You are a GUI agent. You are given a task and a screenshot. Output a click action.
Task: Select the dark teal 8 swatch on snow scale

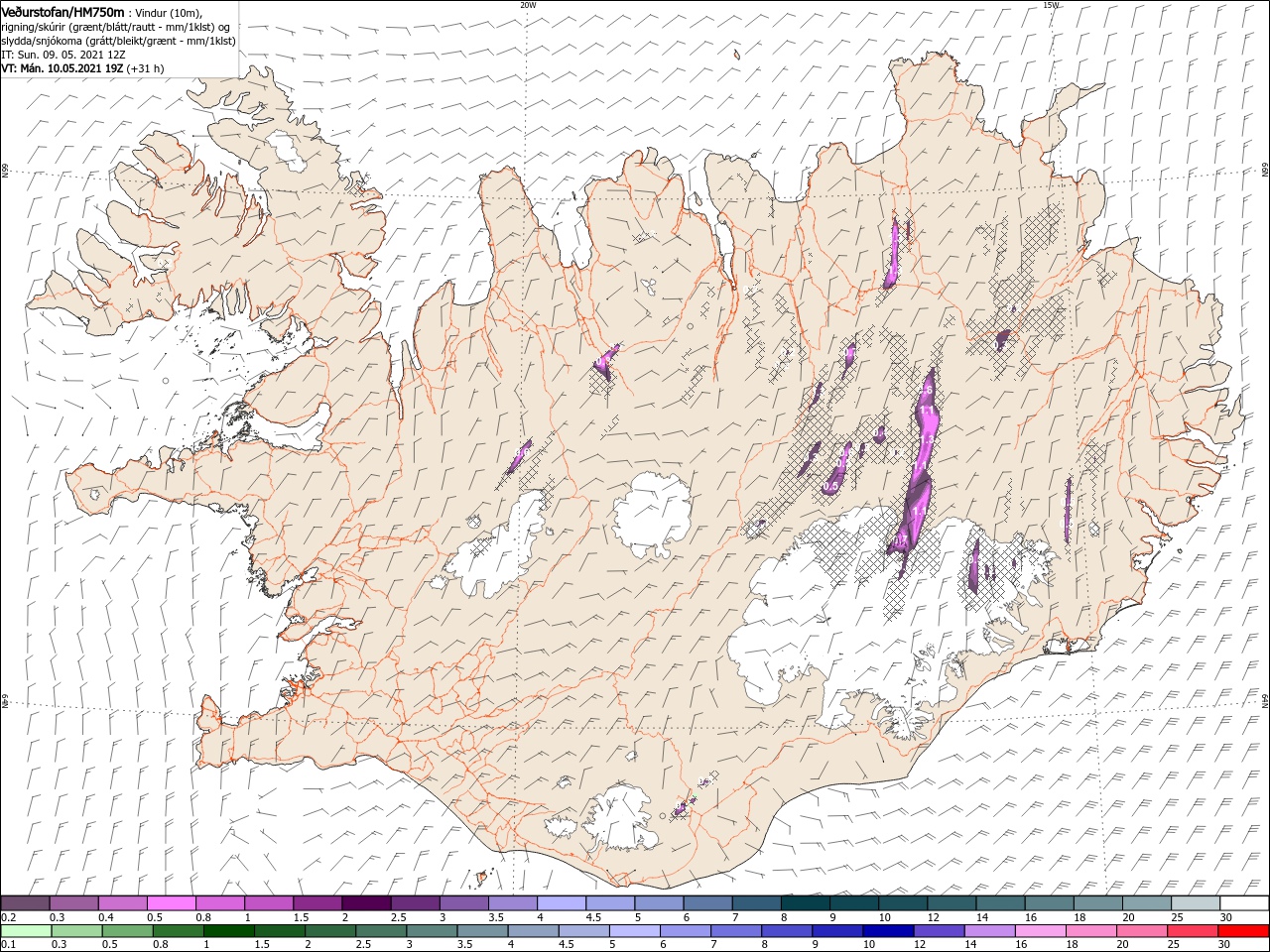(806, 902)
